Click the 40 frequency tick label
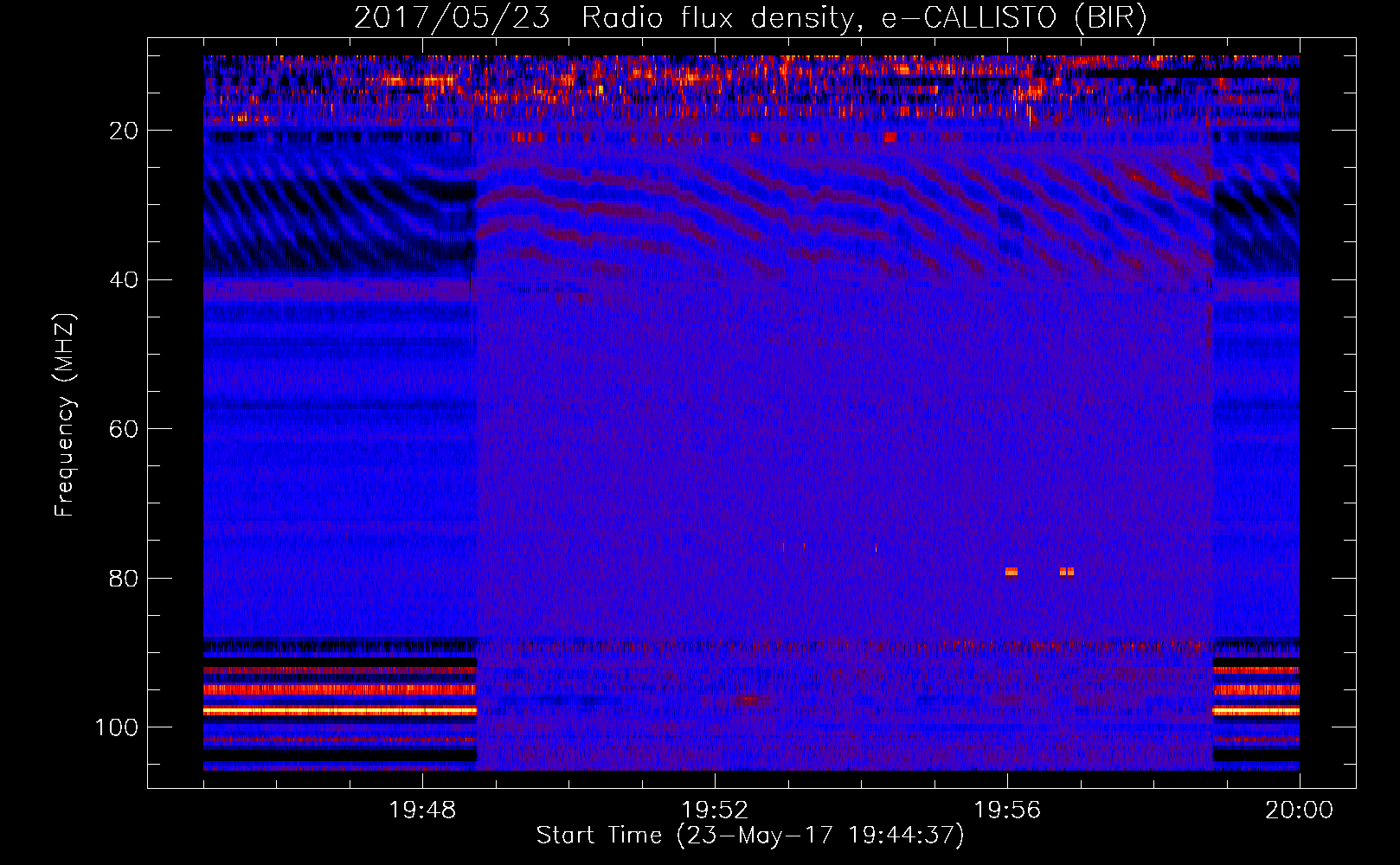Viewport: 1400px width, 865px height. (x=124, y=280)
